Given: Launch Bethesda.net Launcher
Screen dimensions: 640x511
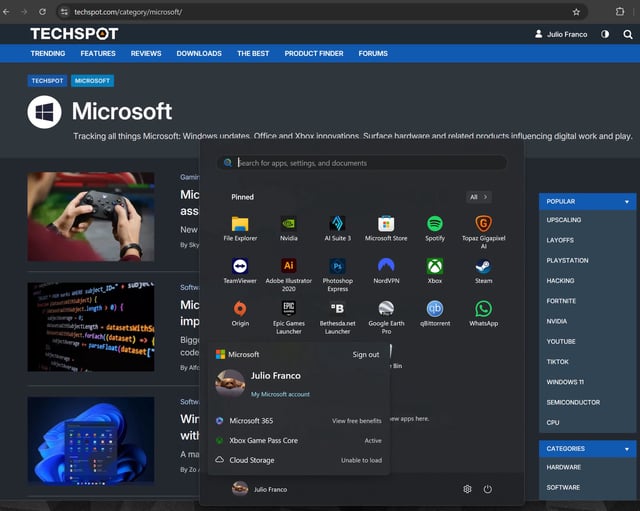Looking at the screenshot, I should pyautogui.click(x=338, y=318).
